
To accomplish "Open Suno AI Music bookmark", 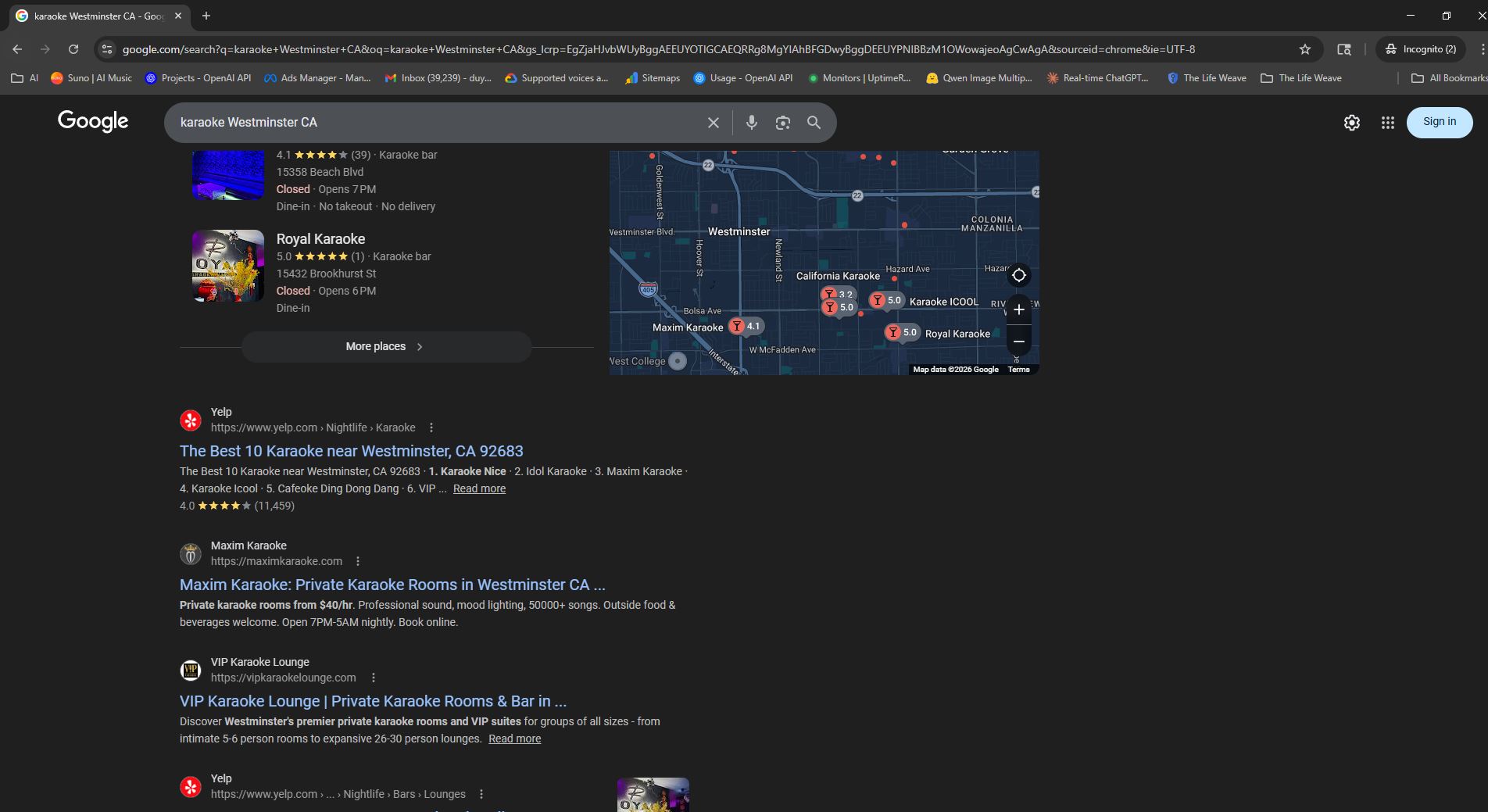I will pyautogui.click(x=91, y=78).
